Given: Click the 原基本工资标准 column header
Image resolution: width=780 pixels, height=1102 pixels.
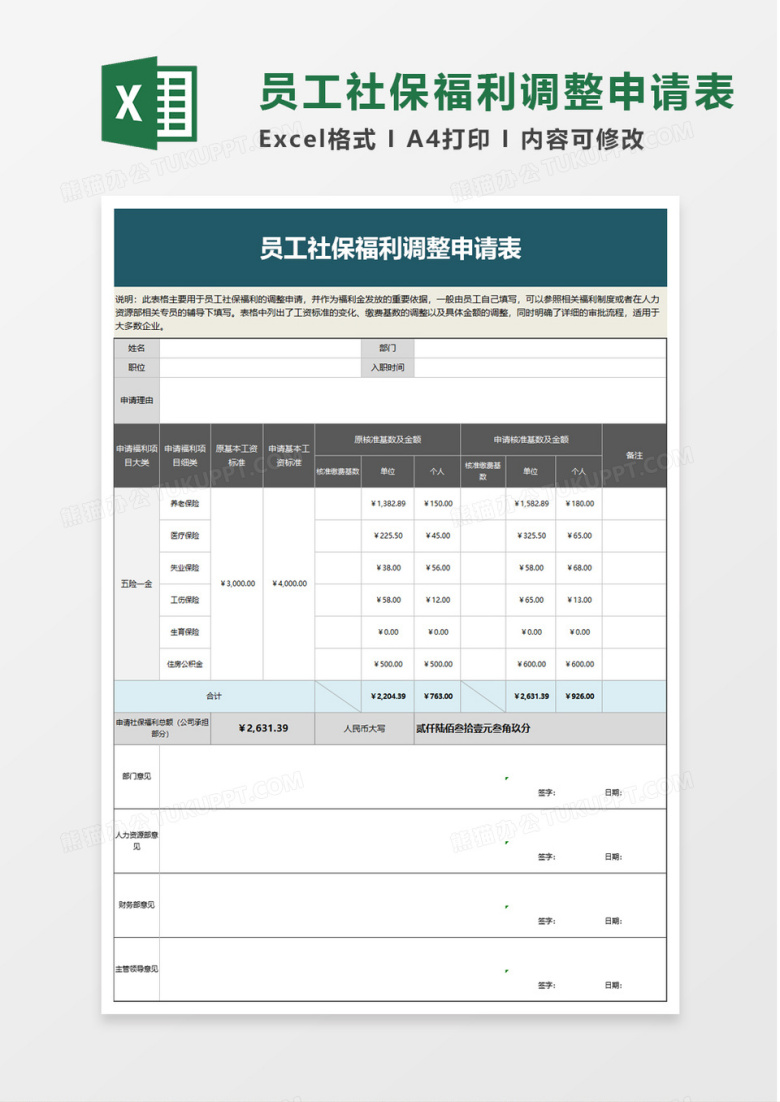Looking at the screenshot, I should coord(237,455).
